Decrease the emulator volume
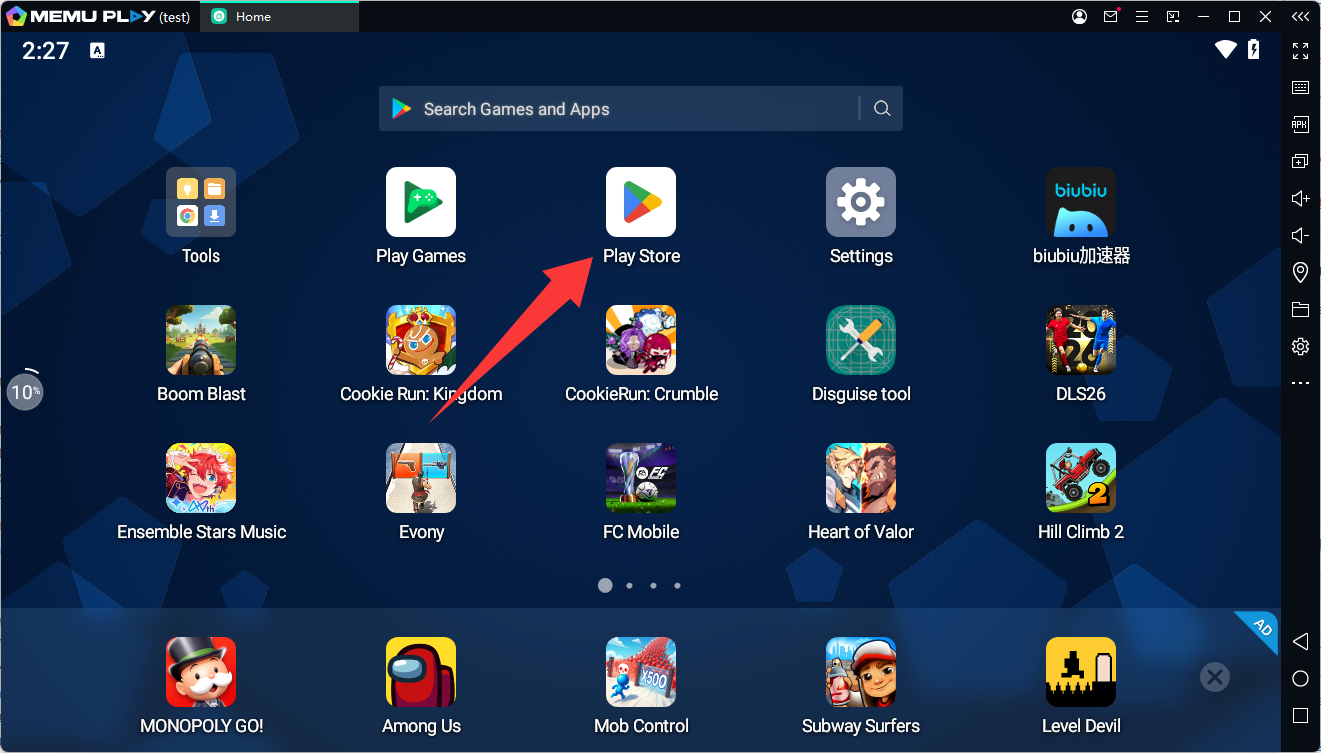The image size is (1321, 753). [1300, 235]
